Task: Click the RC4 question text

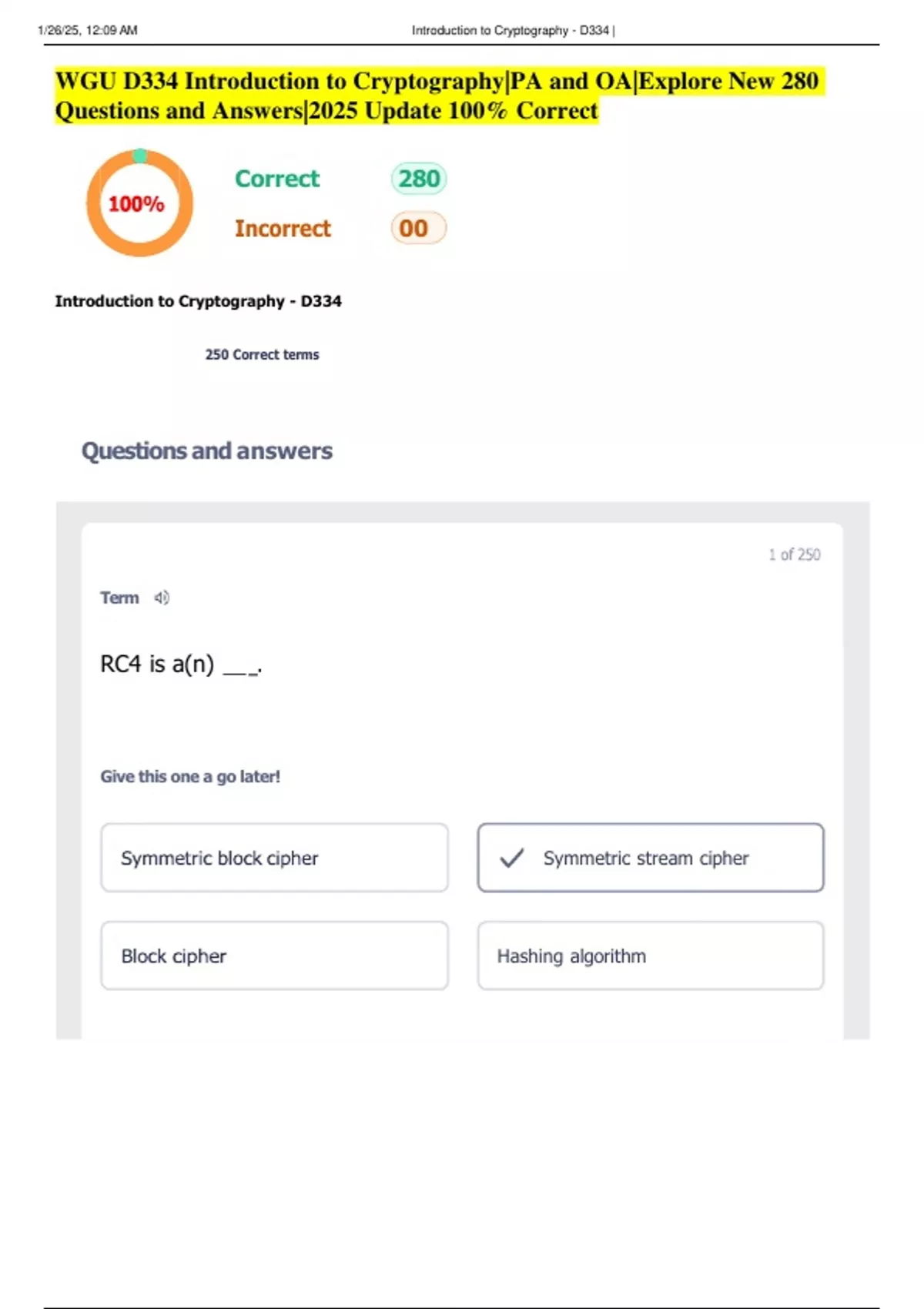Action: click(x=180, y=664)
